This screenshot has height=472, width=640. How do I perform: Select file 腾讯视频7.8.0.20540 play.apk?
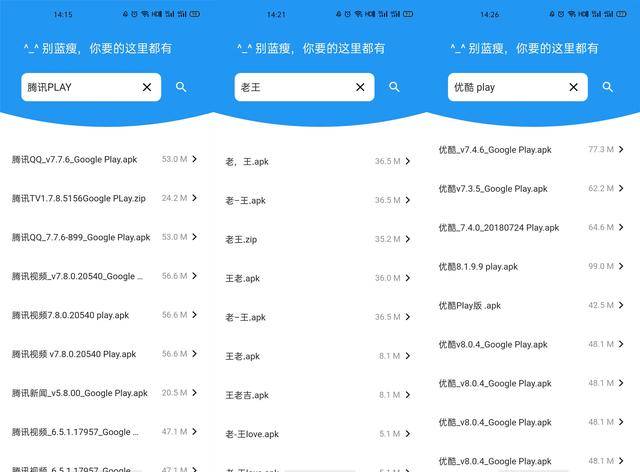[70, 315]
